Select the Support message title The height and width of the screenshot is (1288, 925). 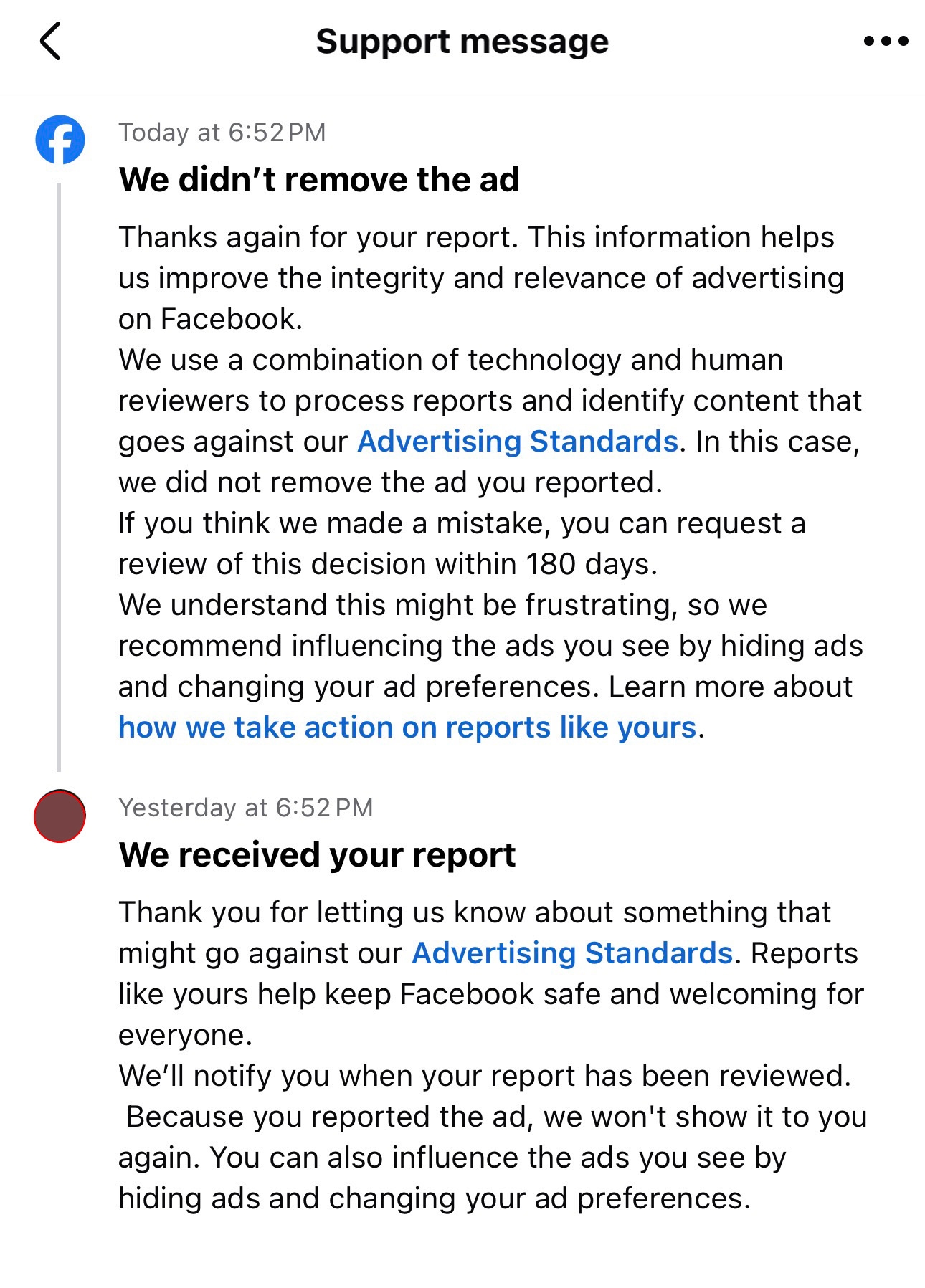[462, 41]
